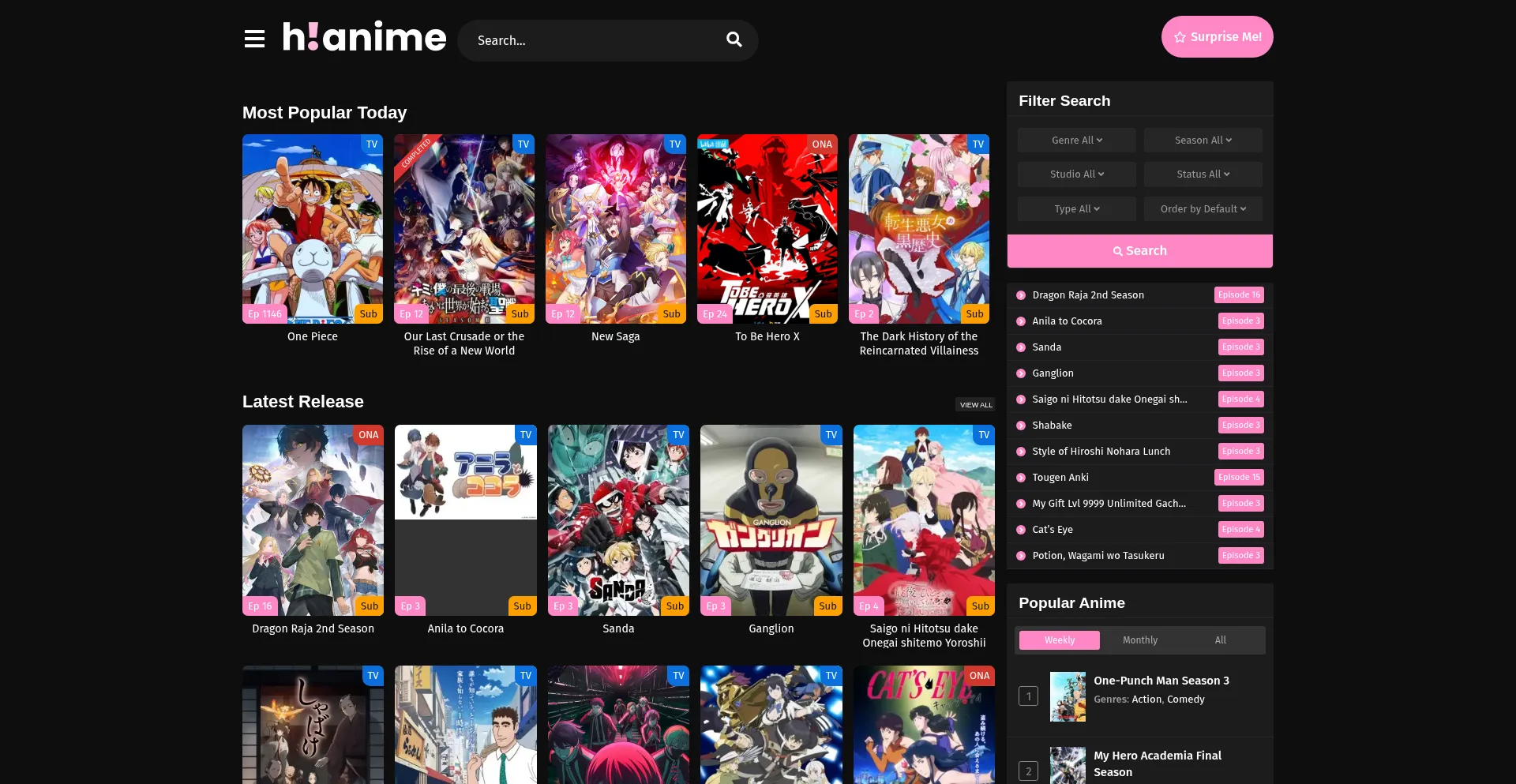The image size is (1516, 784).
Task: Click the pink filter Search button
Action: pos(1139,251)
